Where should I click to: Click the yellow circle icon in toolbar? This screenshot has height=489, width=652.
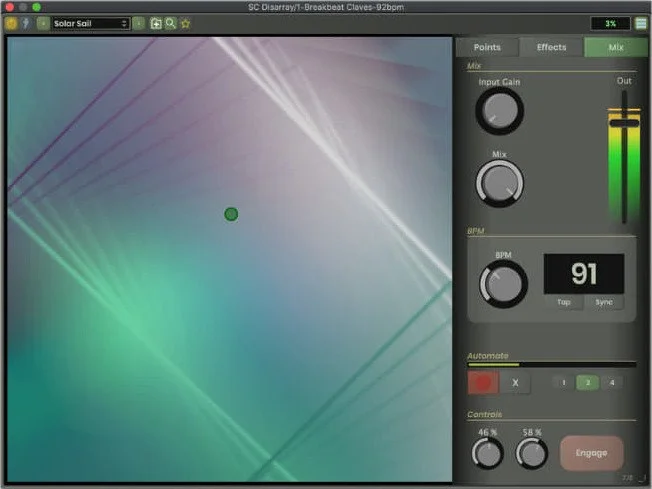point(11,23)
